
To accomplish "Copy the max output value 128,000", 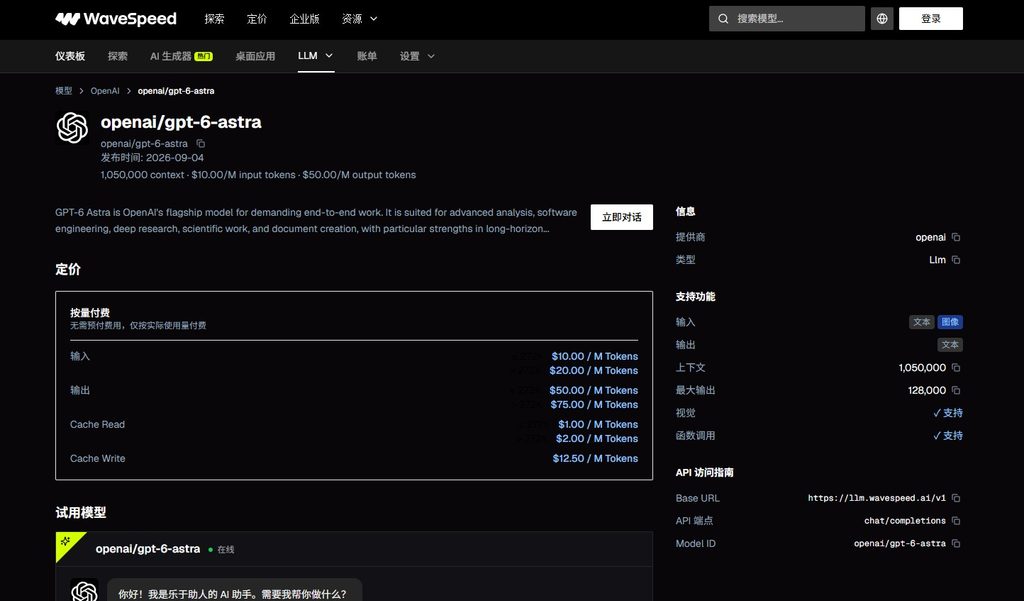I will [x=956, y=391].
